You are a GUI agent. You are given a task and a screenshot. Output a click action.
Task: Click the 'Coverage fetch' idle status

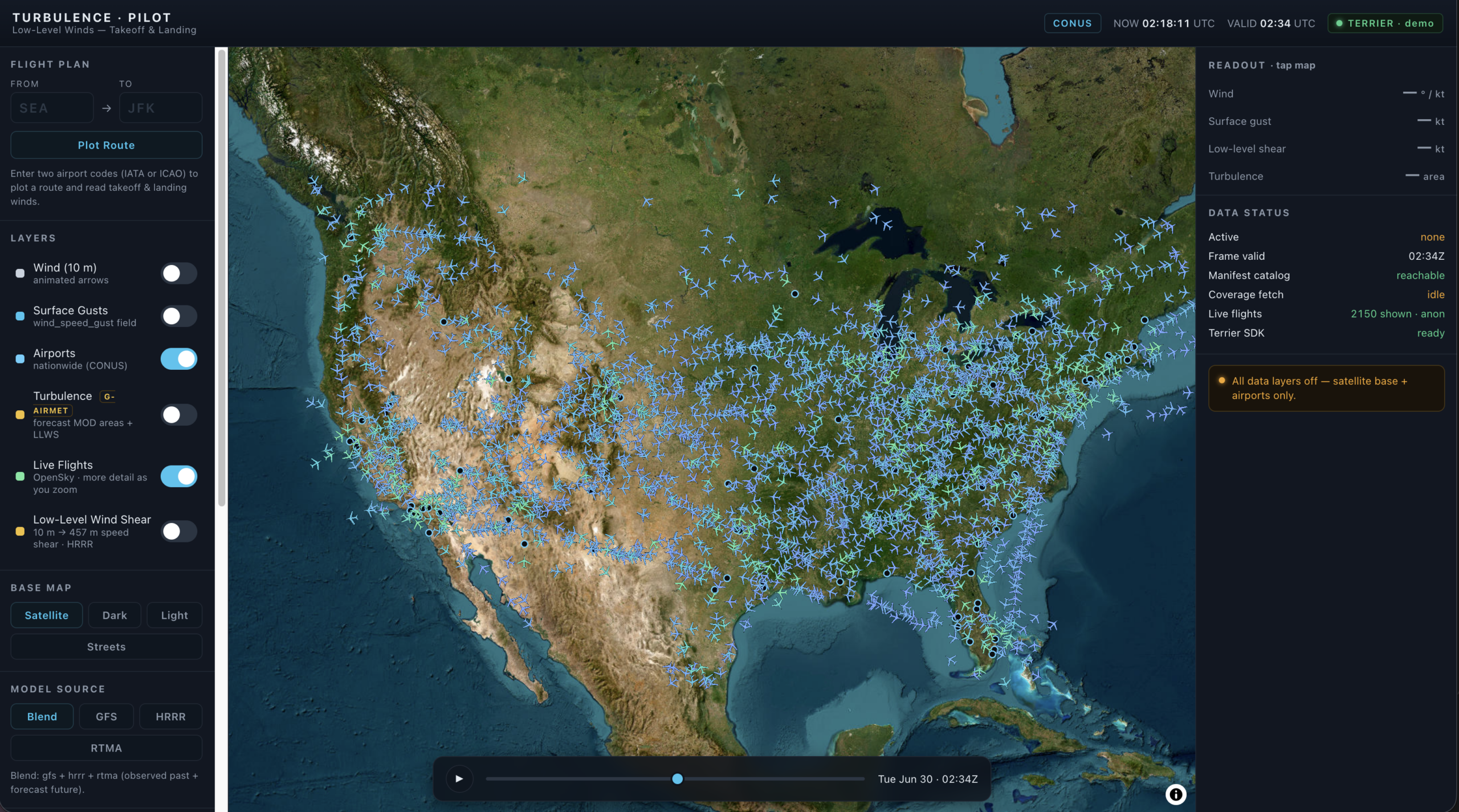tap(1436, 295)
